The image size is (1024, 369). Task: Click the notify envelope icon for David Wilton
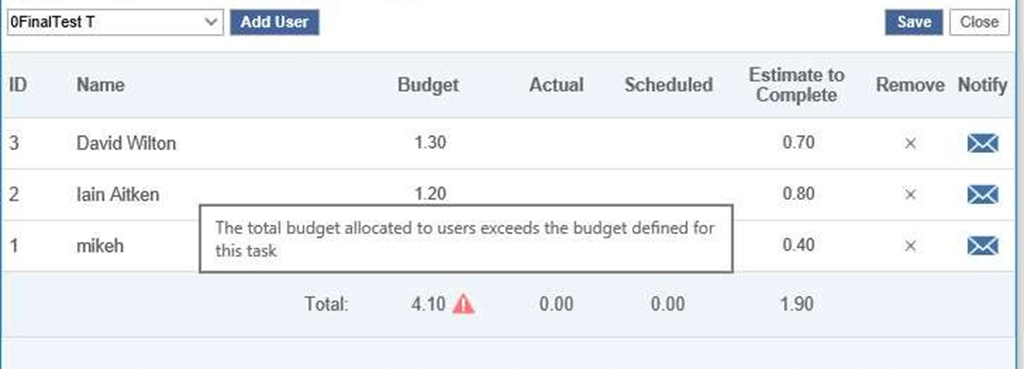pyautogui.click(x=982, y=142)
